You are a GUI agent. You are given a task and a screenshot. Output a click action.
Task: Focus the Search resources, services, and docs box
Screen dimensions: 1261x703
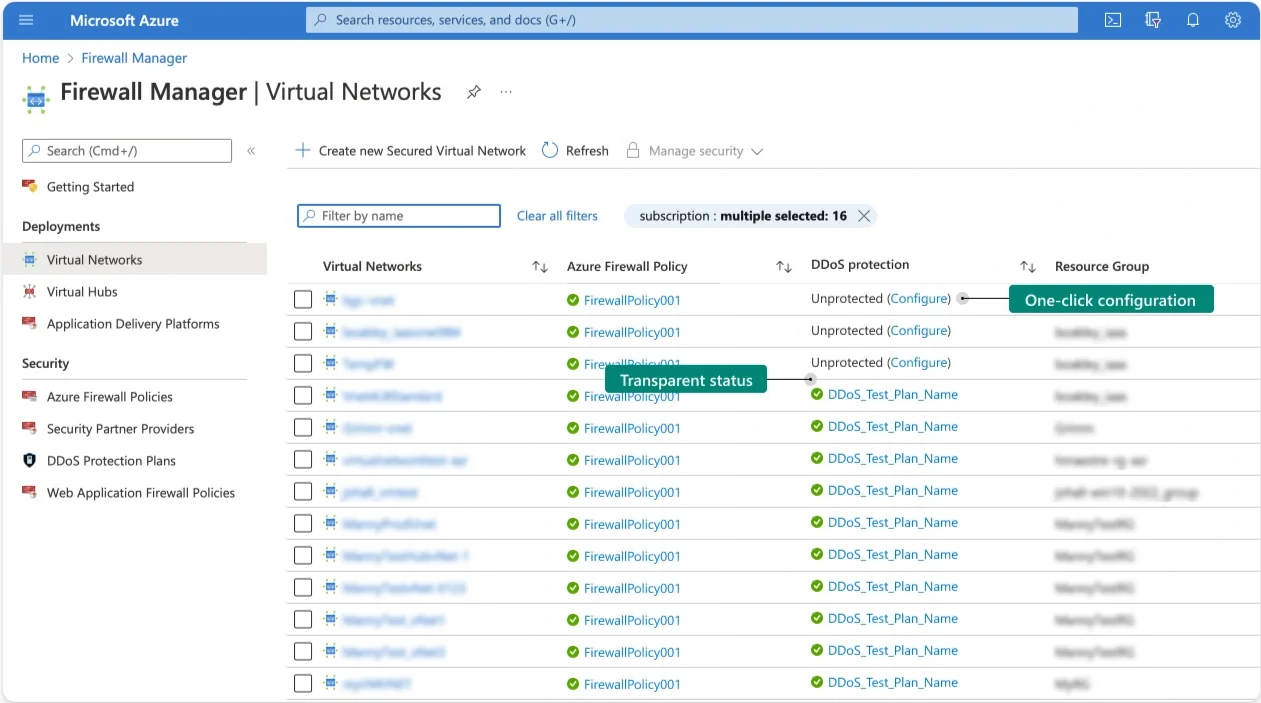tap(692, 20)
